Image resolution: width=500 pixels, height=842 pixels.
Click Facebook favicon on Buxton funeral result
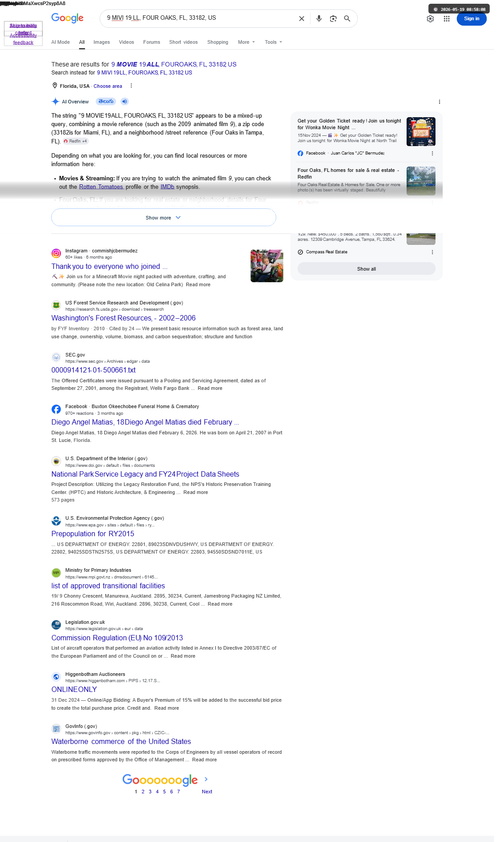click(56, 409)
